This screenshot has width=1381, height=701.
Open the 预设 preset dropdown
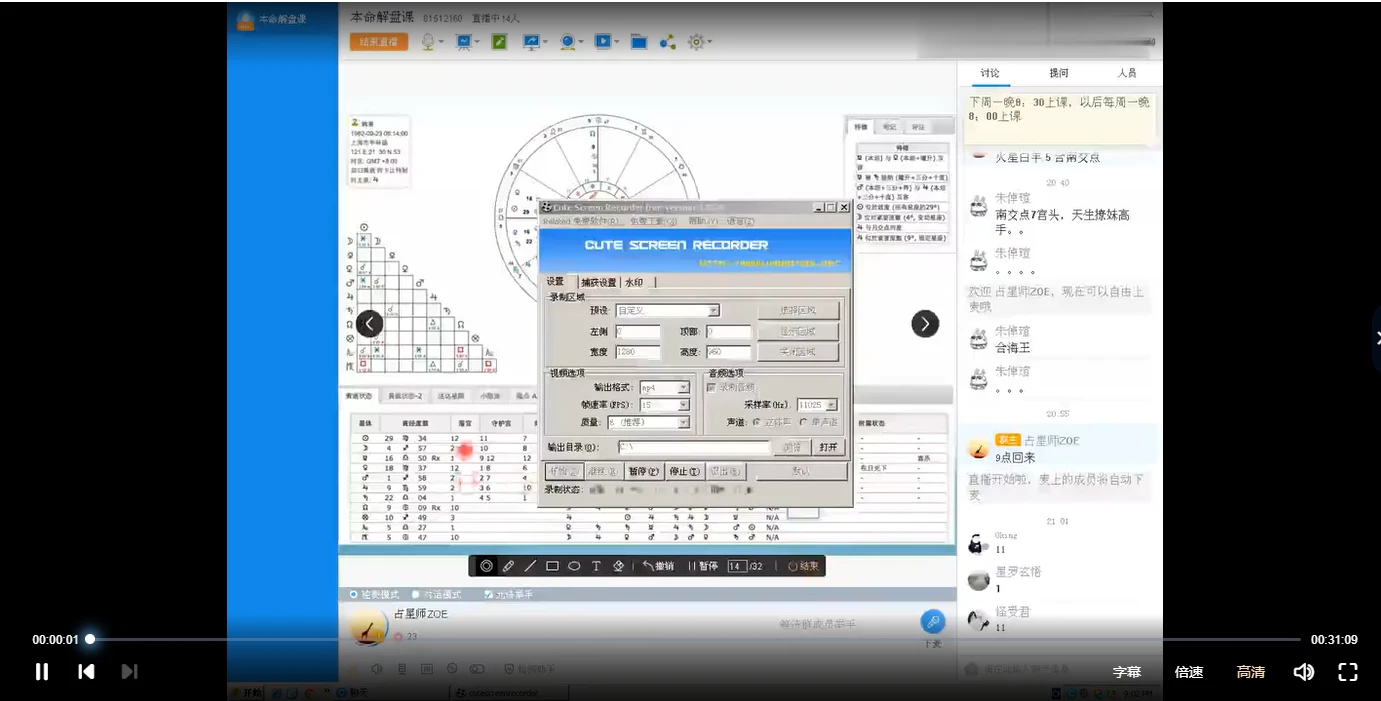[668, 311]
